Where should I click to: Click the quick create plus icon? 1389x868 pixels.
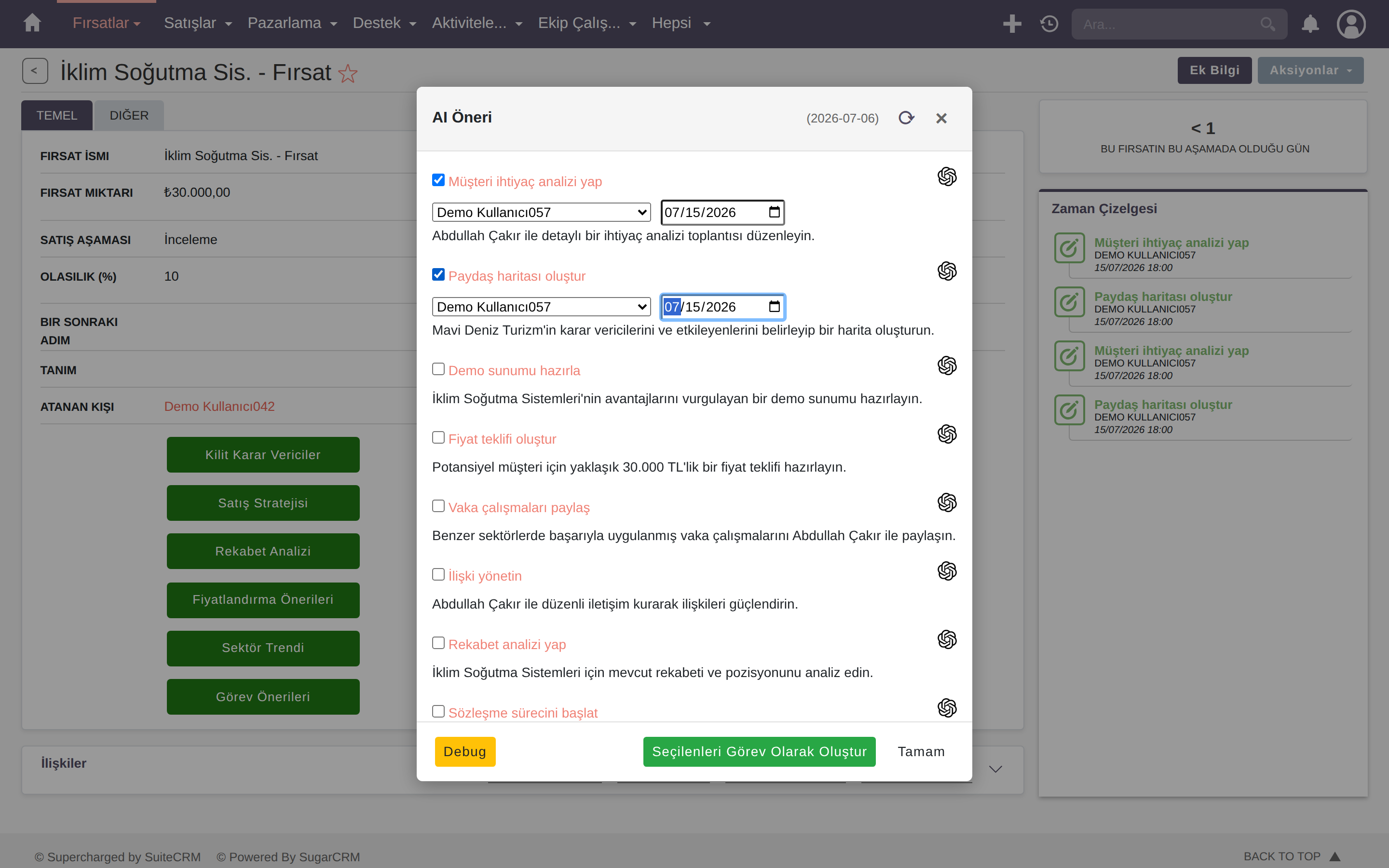pyautogui.click(x=1012, y=24)
